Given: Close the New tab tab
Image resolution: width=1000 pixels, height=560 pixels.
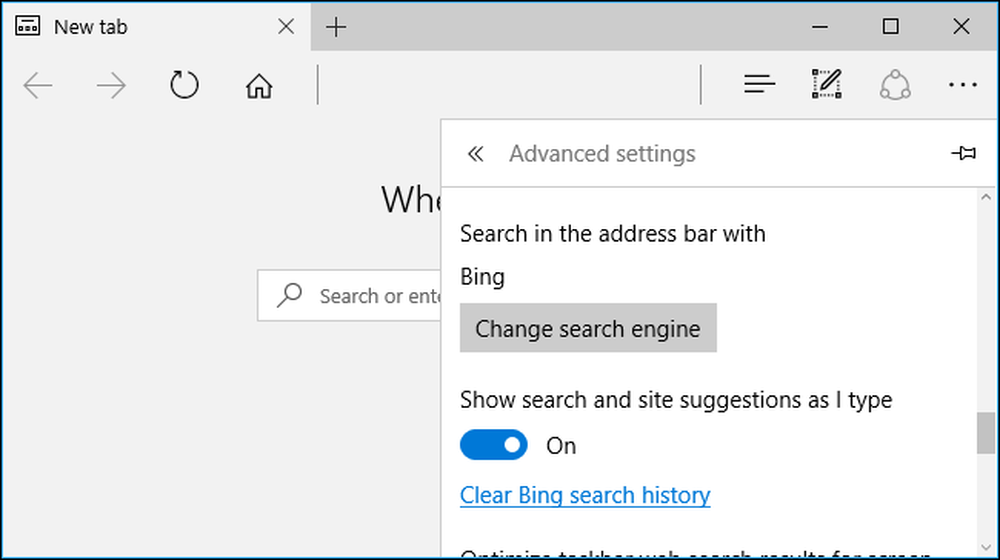Looking at the screenshot, I should 286,27.
